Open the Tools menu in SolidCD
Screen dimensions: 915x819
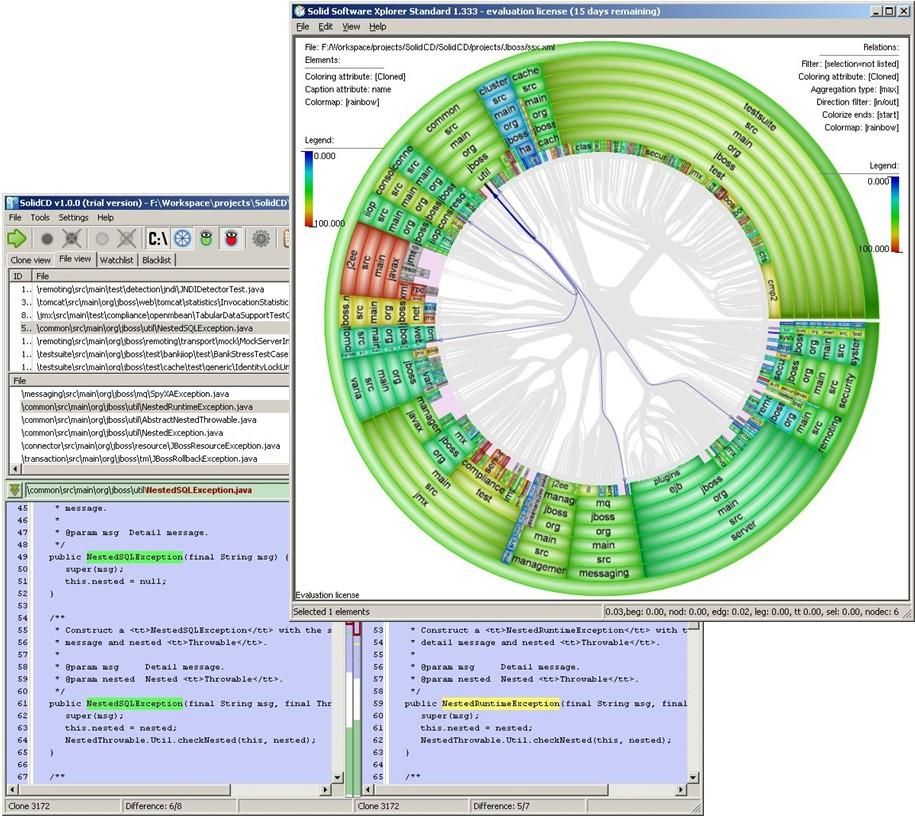40,218
